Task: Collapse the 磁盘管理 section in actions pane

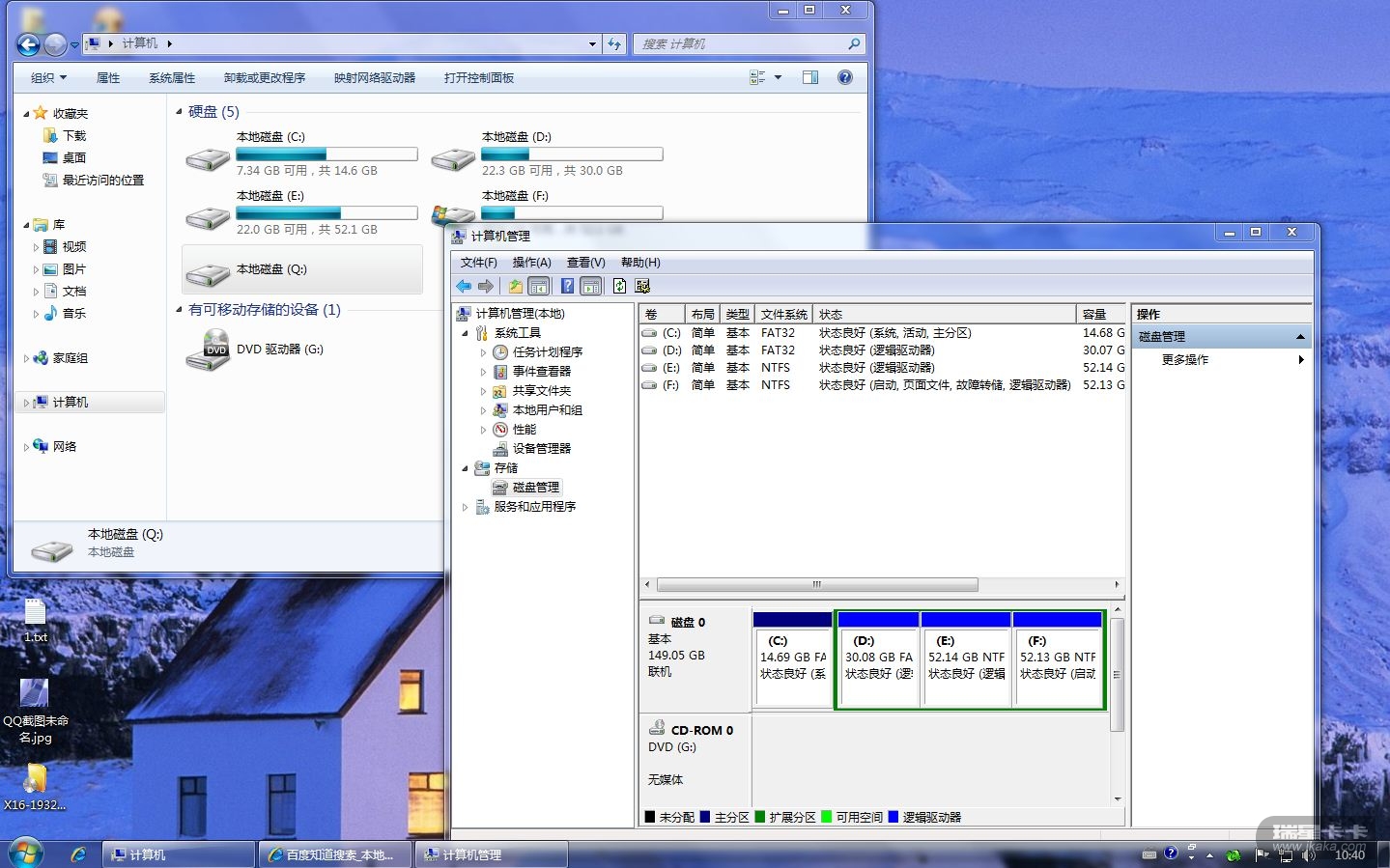Action: click(1300, 337)
